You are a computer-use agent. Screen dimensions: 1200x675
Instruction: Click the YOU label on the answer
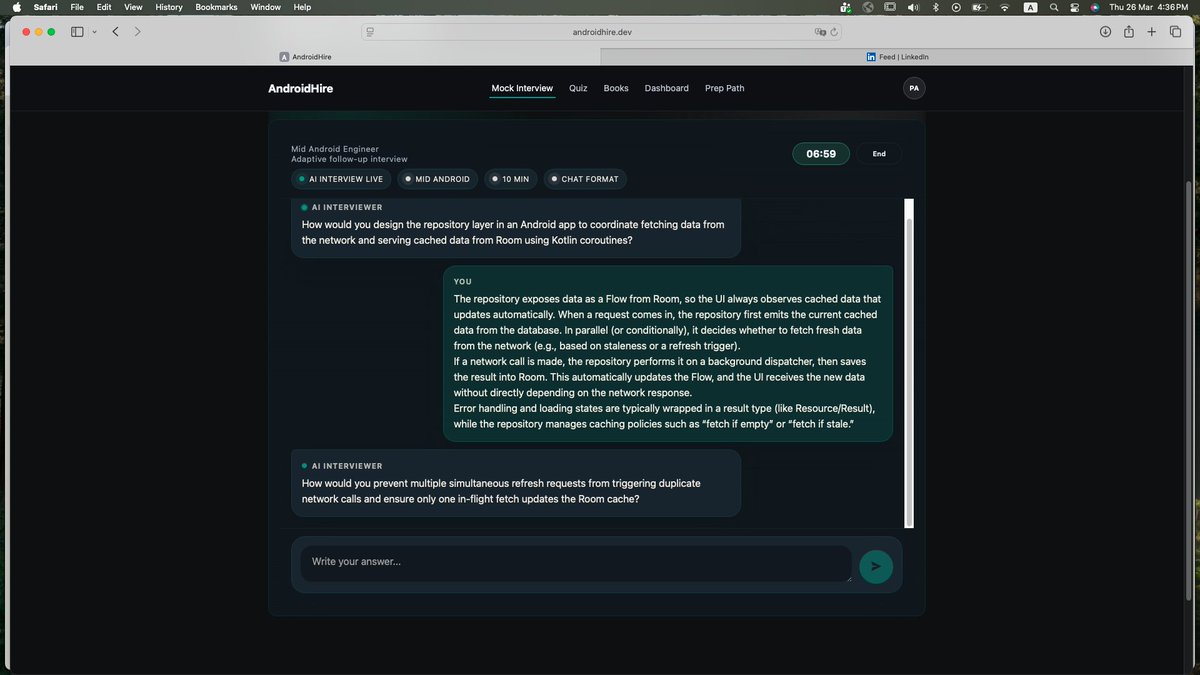(462, 282)
